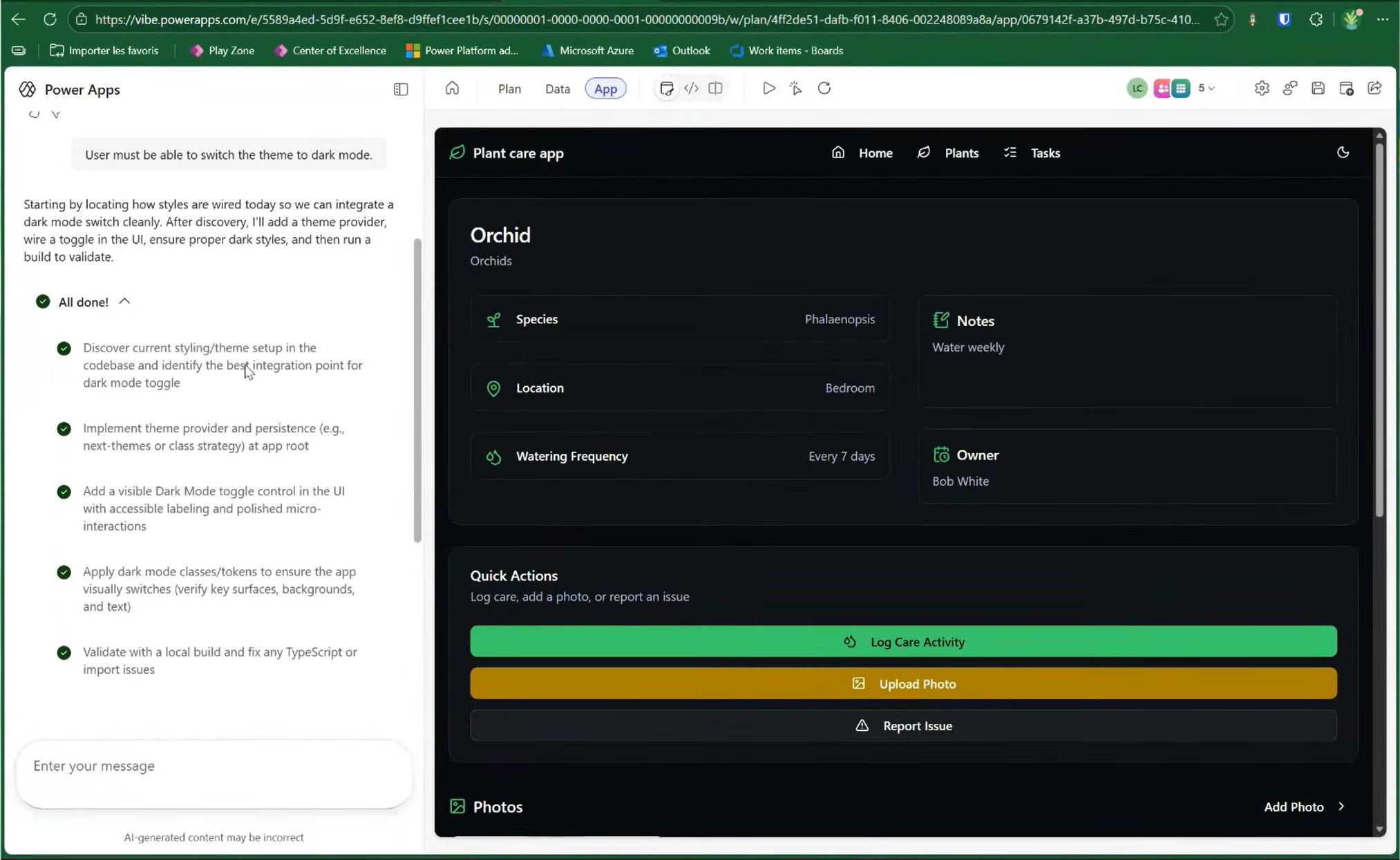
Task: Open Power Apps settings gear
Action: (1262, 88)
